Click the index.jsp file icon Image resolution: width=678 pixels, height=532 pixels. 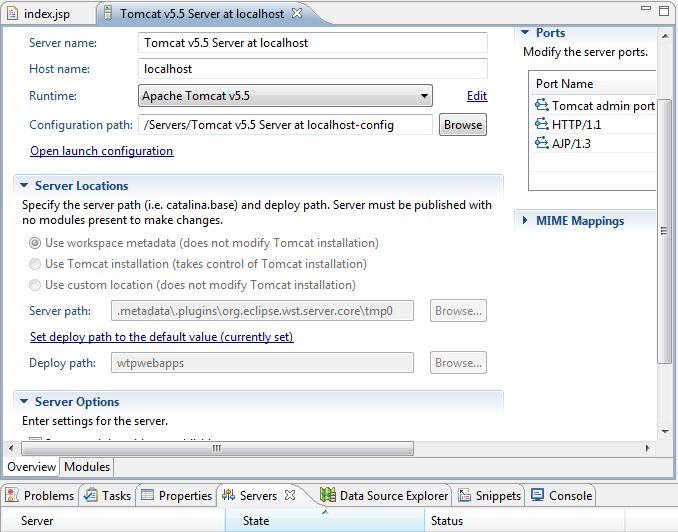(x=13, y=13)
